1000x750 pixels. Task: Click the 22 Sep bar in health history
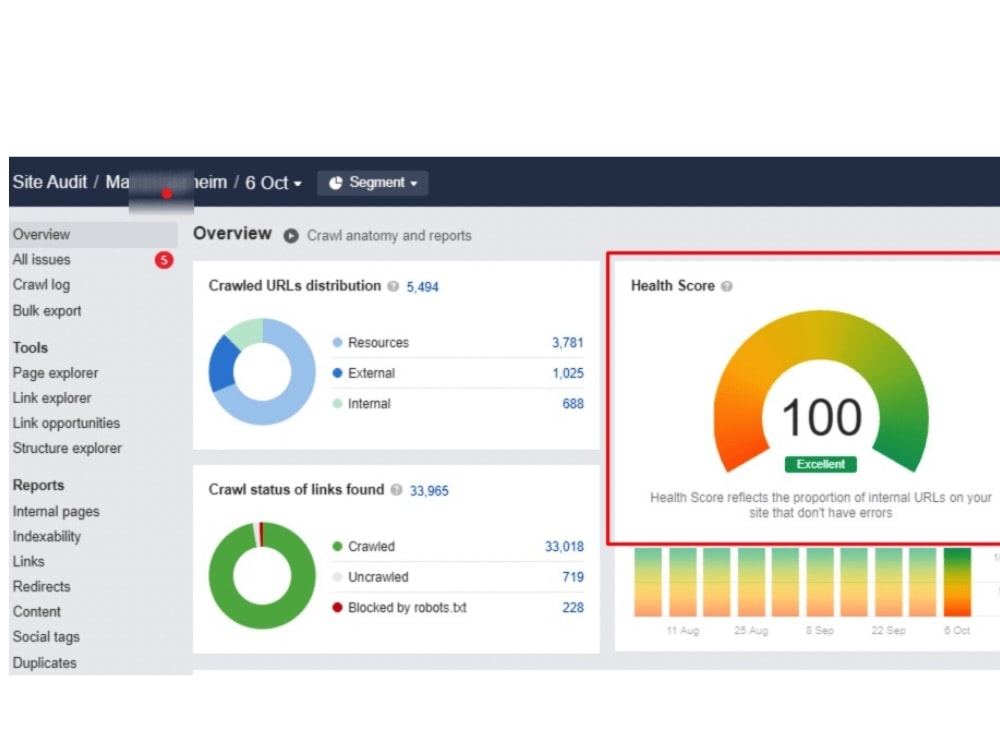tap(888, 582)
